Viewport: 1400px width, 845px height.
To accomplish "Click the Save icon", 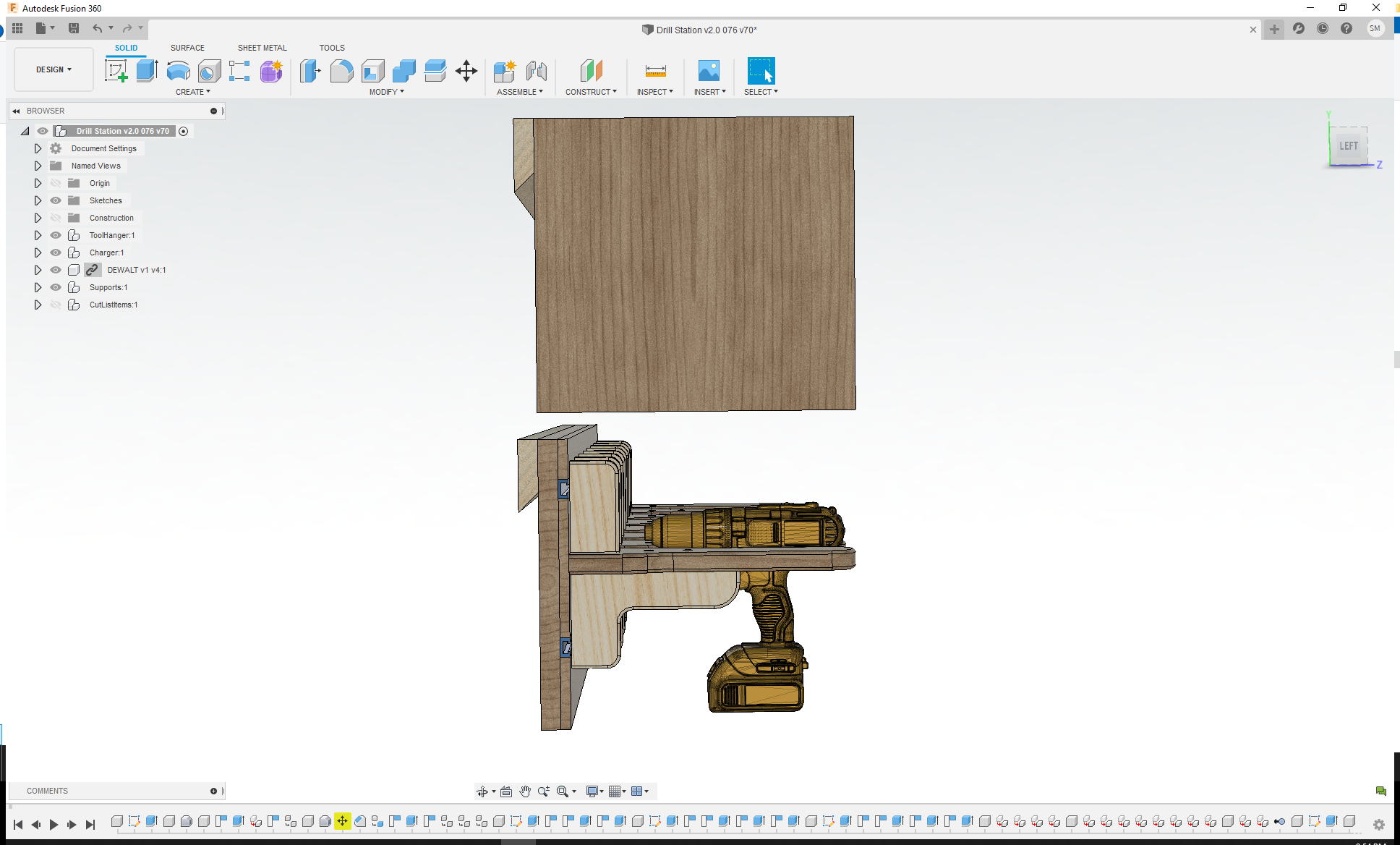I will (x=74, y=28).
